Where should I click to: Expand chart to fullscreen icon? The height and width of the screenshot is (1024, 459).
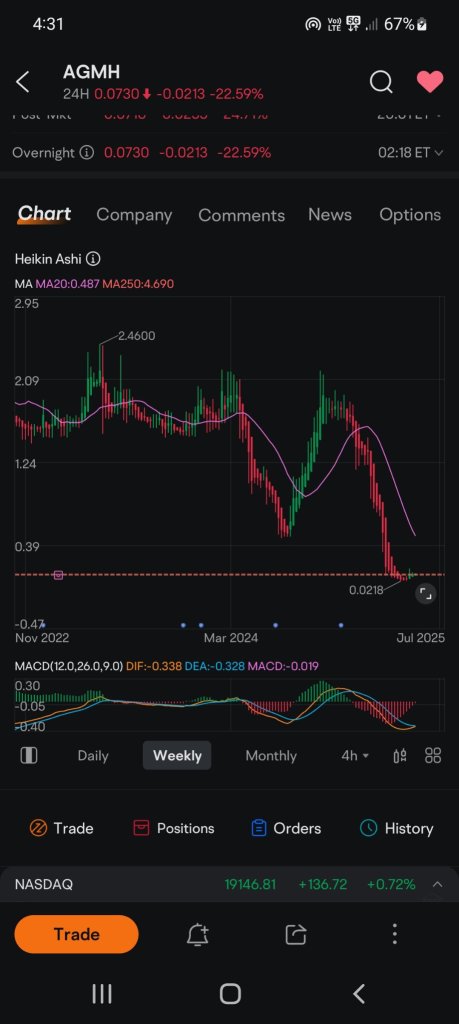coord(425,594)
